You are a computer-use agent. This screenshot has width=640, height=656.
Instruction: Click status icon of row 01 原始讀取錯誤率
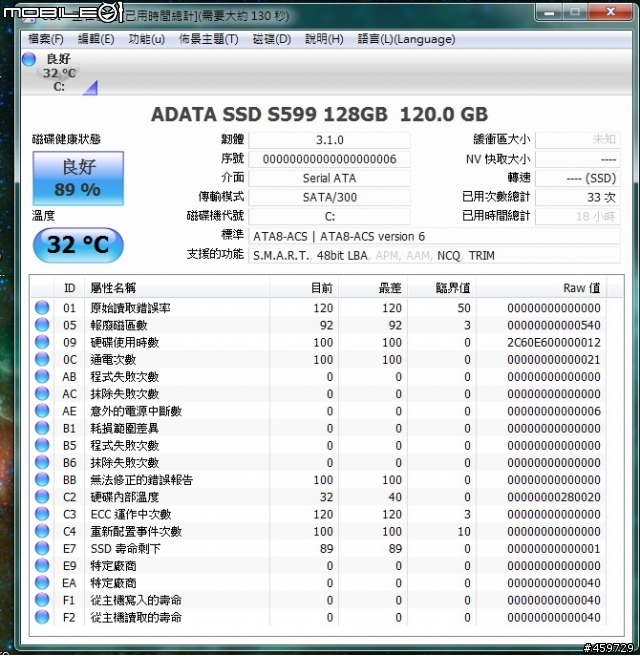(x=42, y=308)
